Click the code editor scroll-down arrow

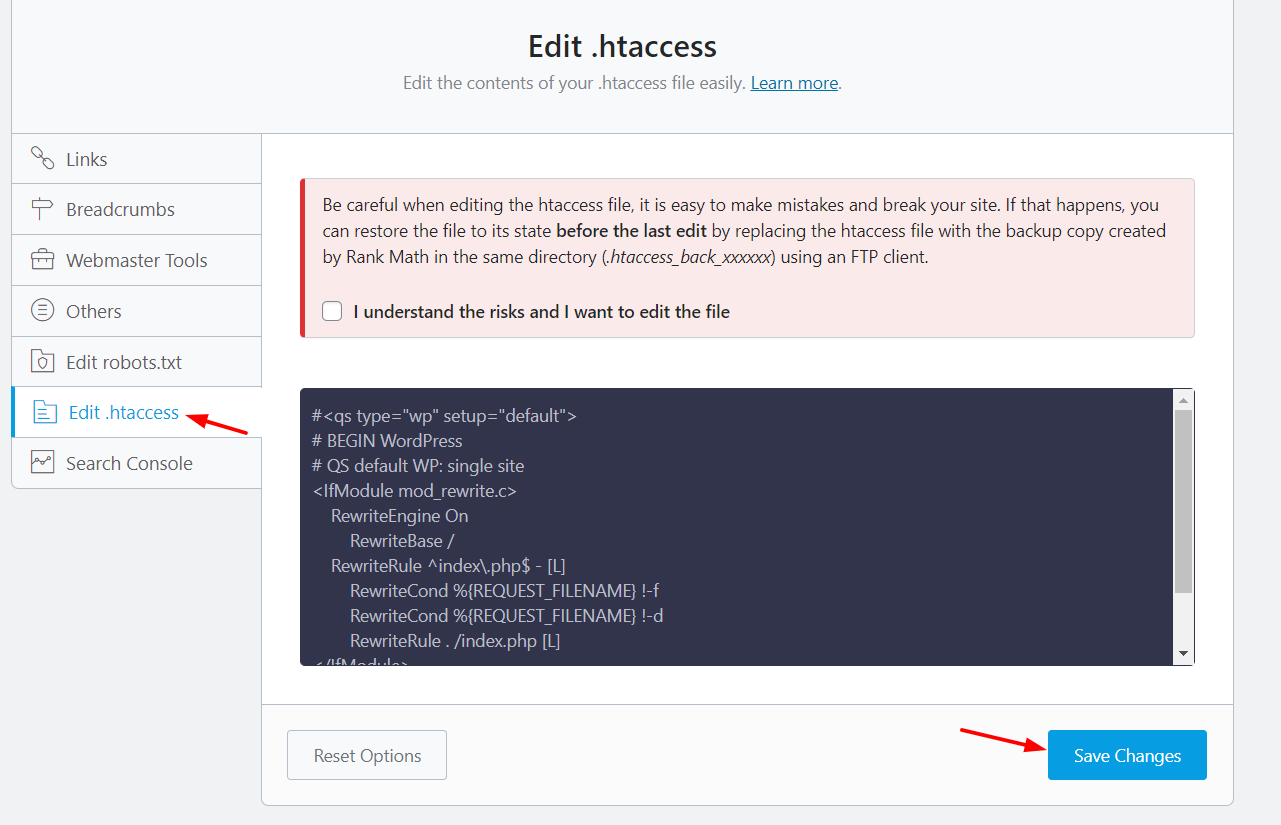coord(1183,653)
